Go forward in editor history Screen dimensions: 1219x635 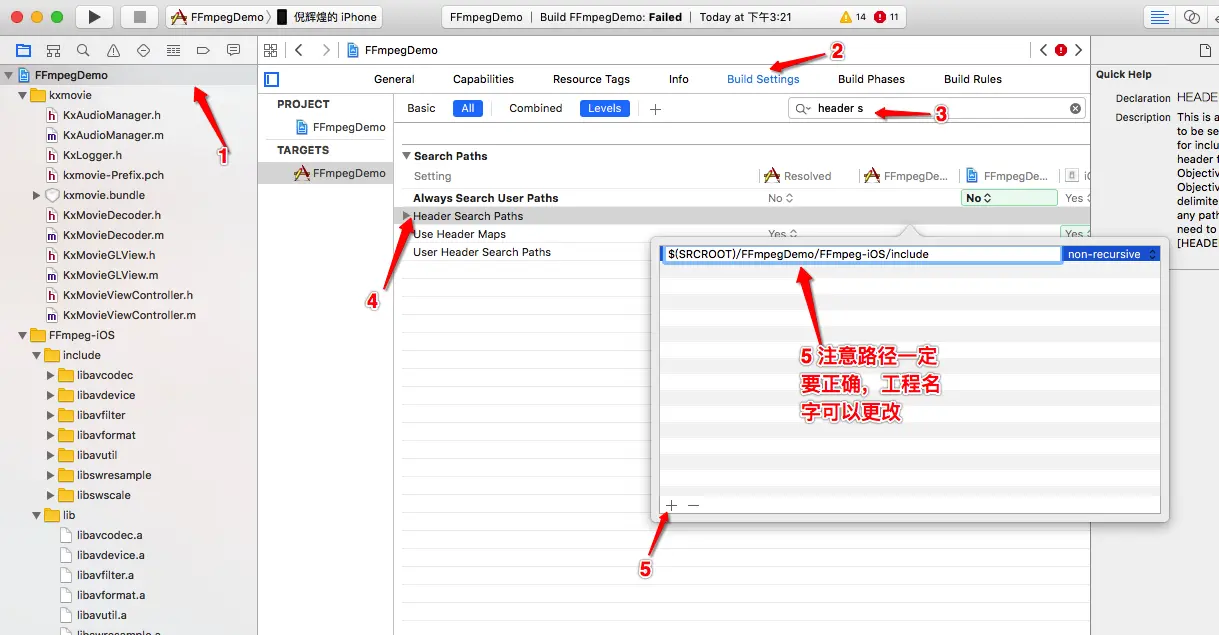tap(326, 50)
